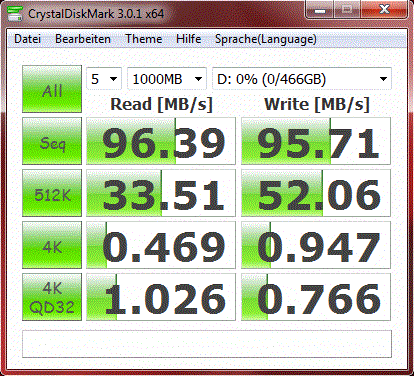
Task: Click the empty comment field at the bottom
Action: coord(207,344)
